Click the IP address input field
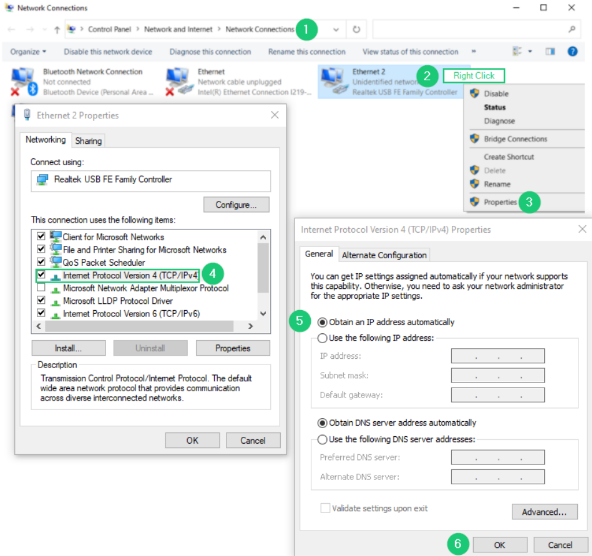 click(498, 356)
